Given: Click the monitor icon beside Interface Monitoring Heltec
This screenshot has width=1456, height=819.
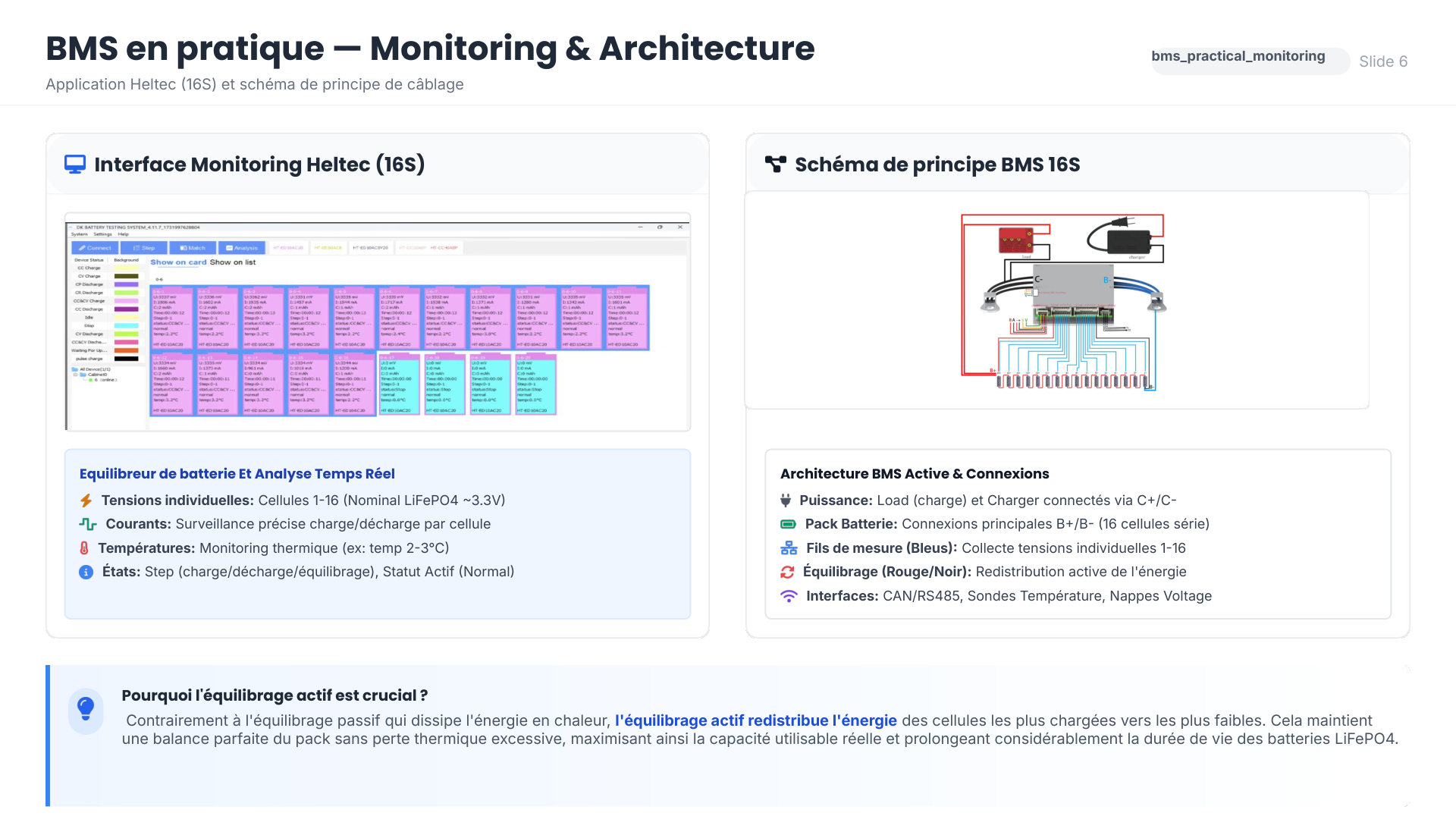Looking at the screenshot, I should 75,163.
